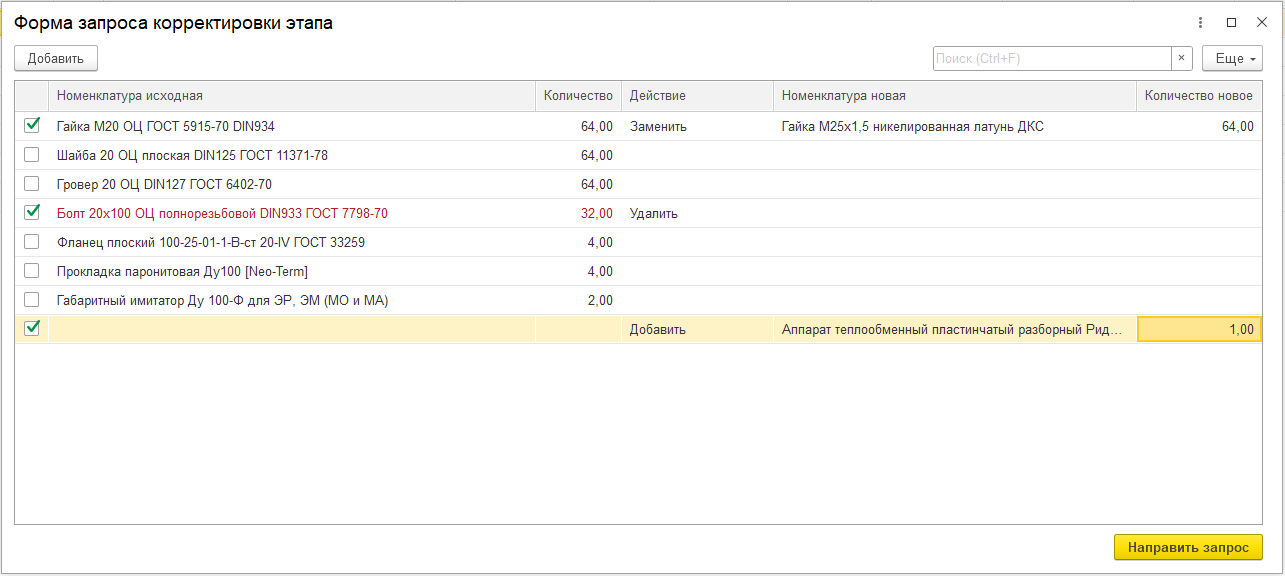Image resolution: width=1285 pixels, height=576 pixels.
Task: Clear search with the x icon
Action: [x=1182, y=58]
